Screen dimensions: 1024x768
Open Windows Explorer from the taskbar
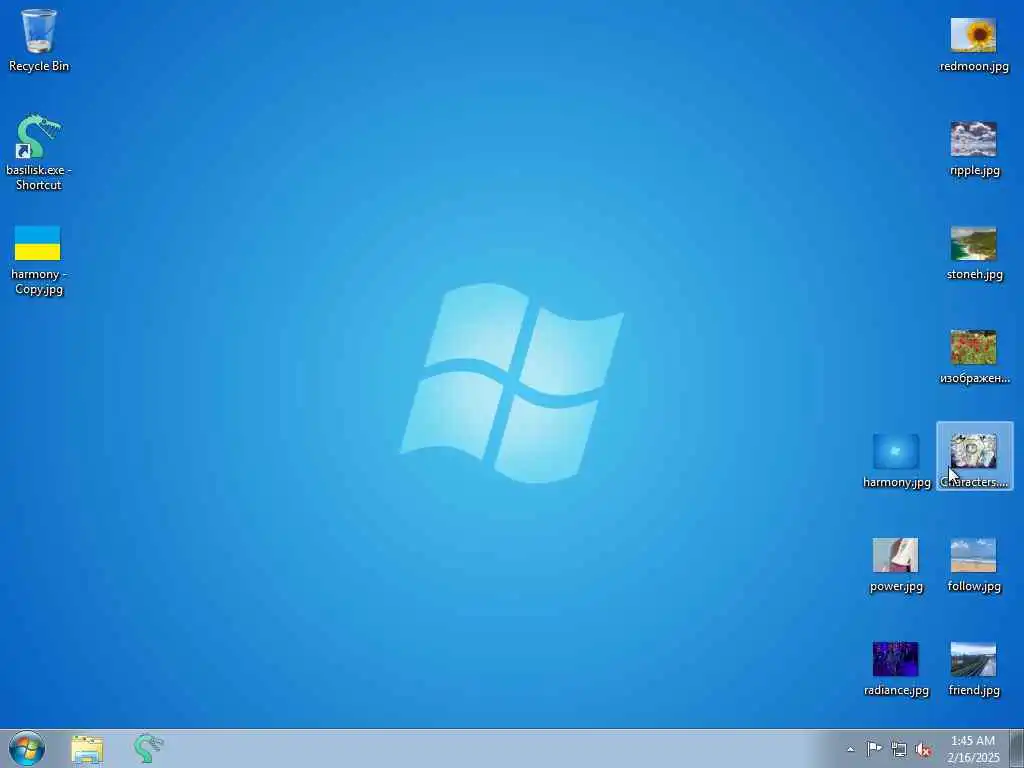[87, 749]
